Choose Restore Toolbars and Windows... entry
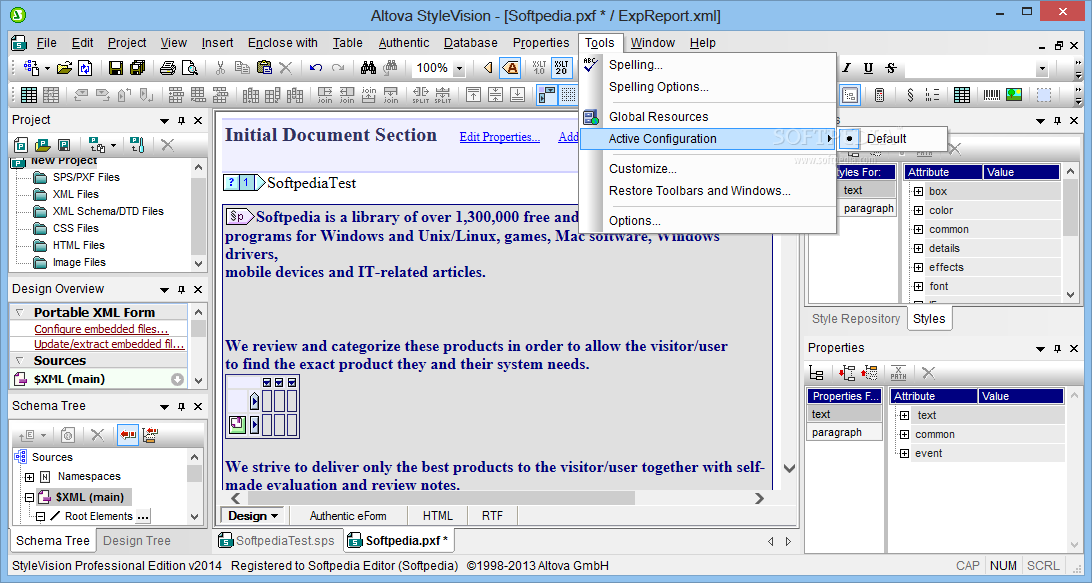1092x583 pixels. point(699,191)
